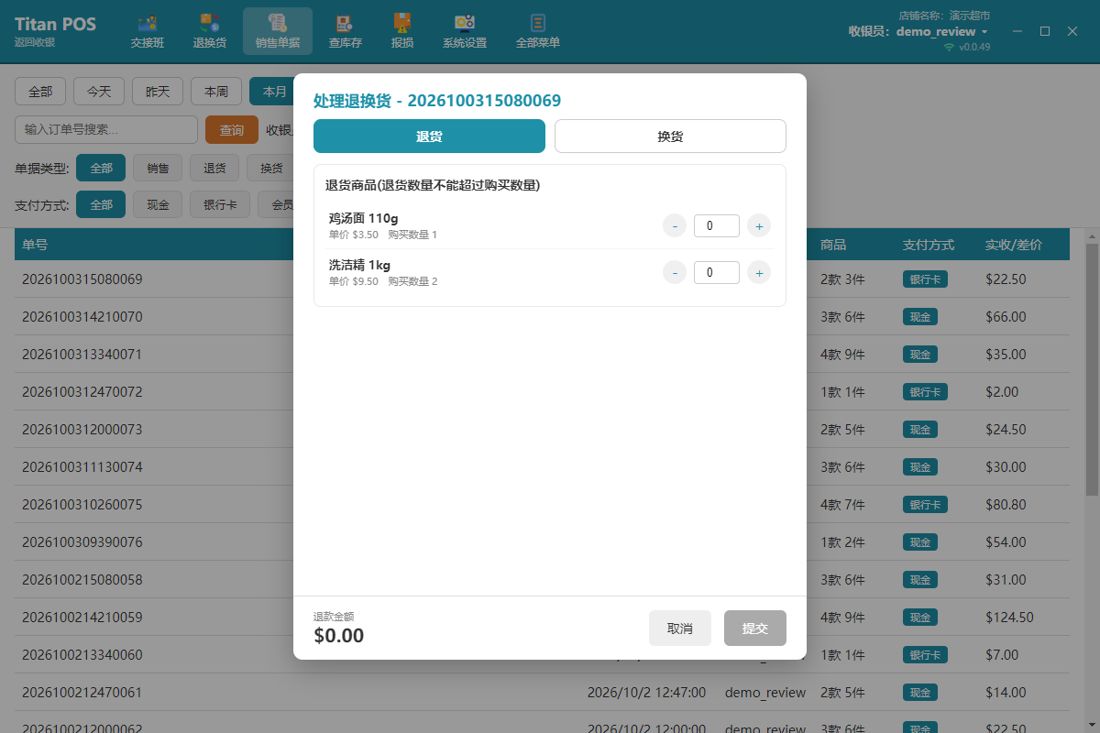This screenshot has width=1100, height=733.
Task: Open the 退换货 returns toolbar icon
Action: (210, 32)
